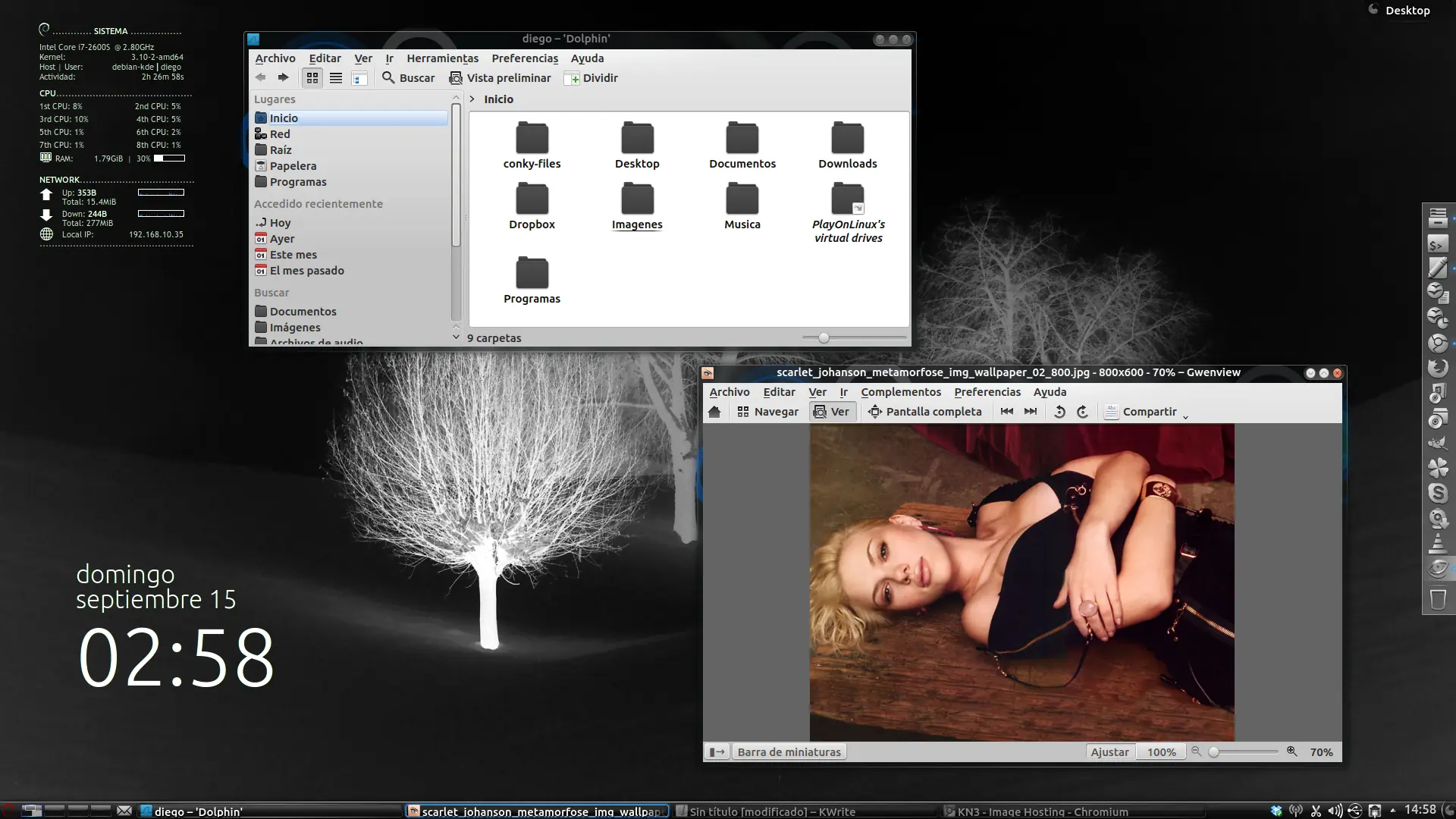The height and width of the screenshot is (819, 1456).
Task: Toggle Ajustar zoom-to-fit button
Action: point(1109,752)
